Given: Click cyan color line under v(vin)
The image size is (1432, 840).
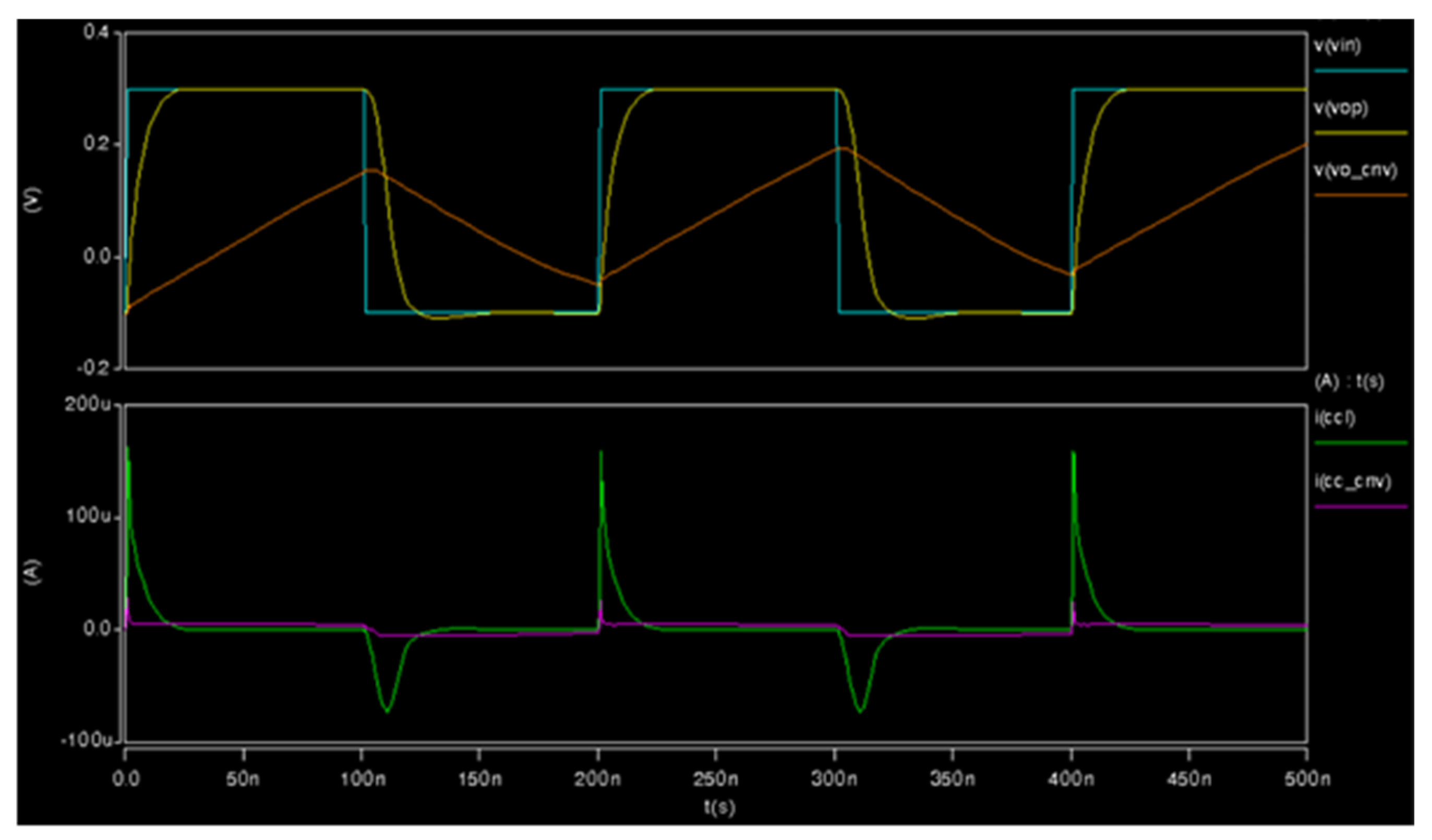Looking at the screenshot, I should [1361, 71].
